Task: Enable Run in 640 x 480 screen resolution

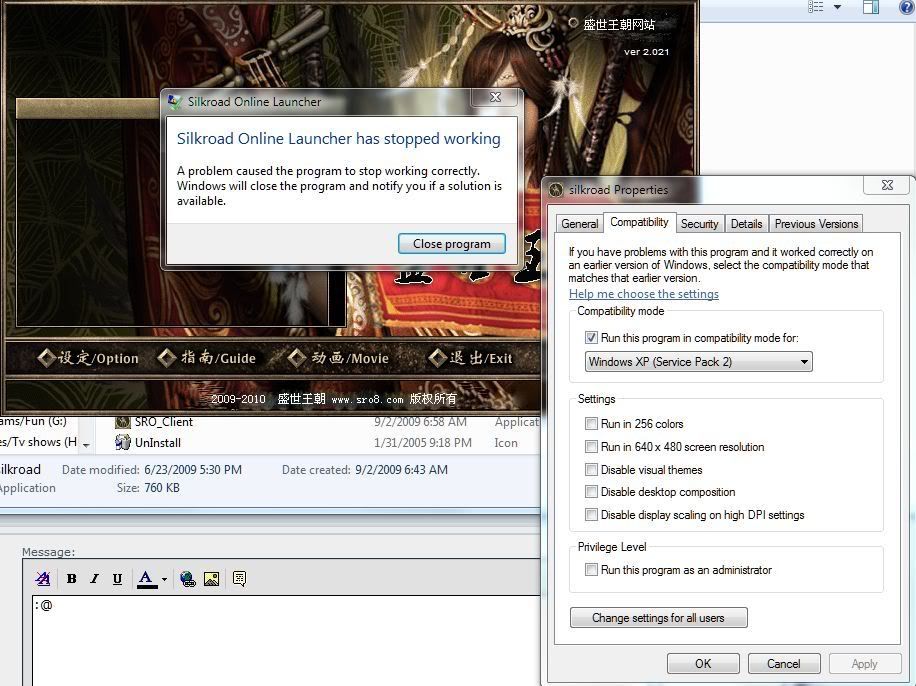Action: pyautogui.click(x=591, y=447)
